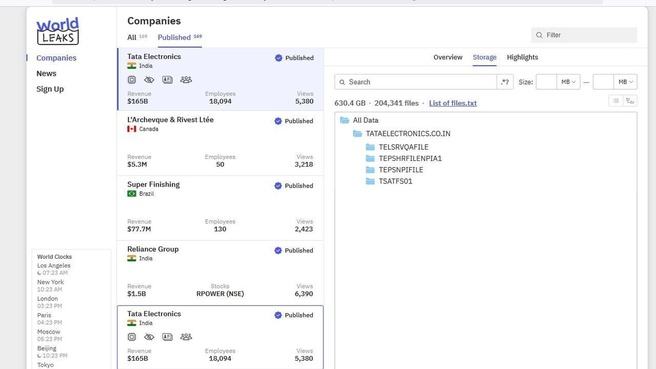Image resolution: width=656 pixels, height=369 pixels.
Task: Switch to the Published companies tab
Action: 179,38
